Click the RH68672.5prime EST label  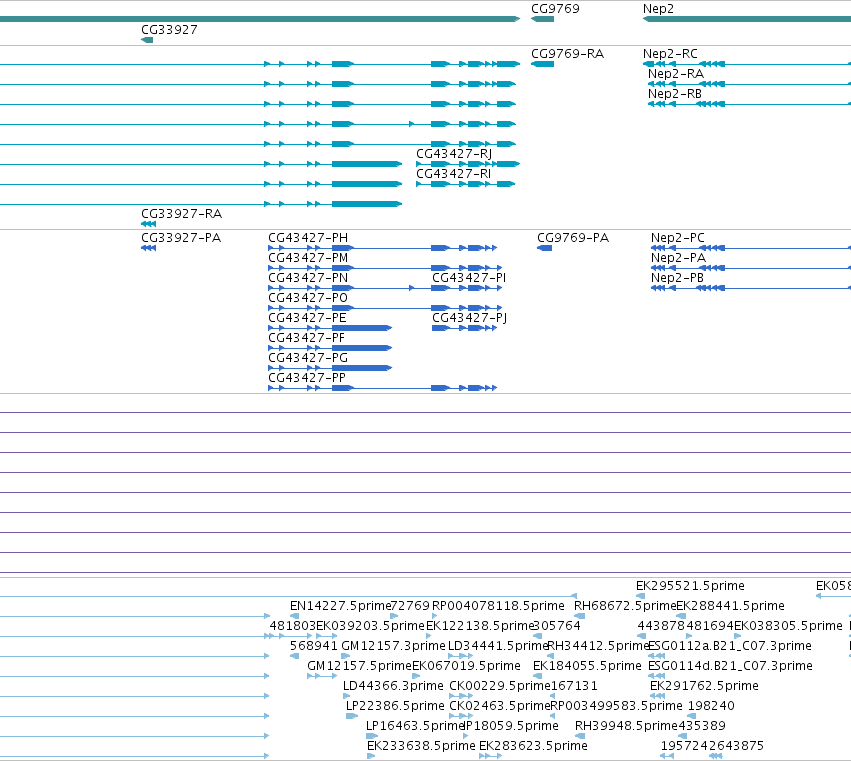click(x=625, y=606)
